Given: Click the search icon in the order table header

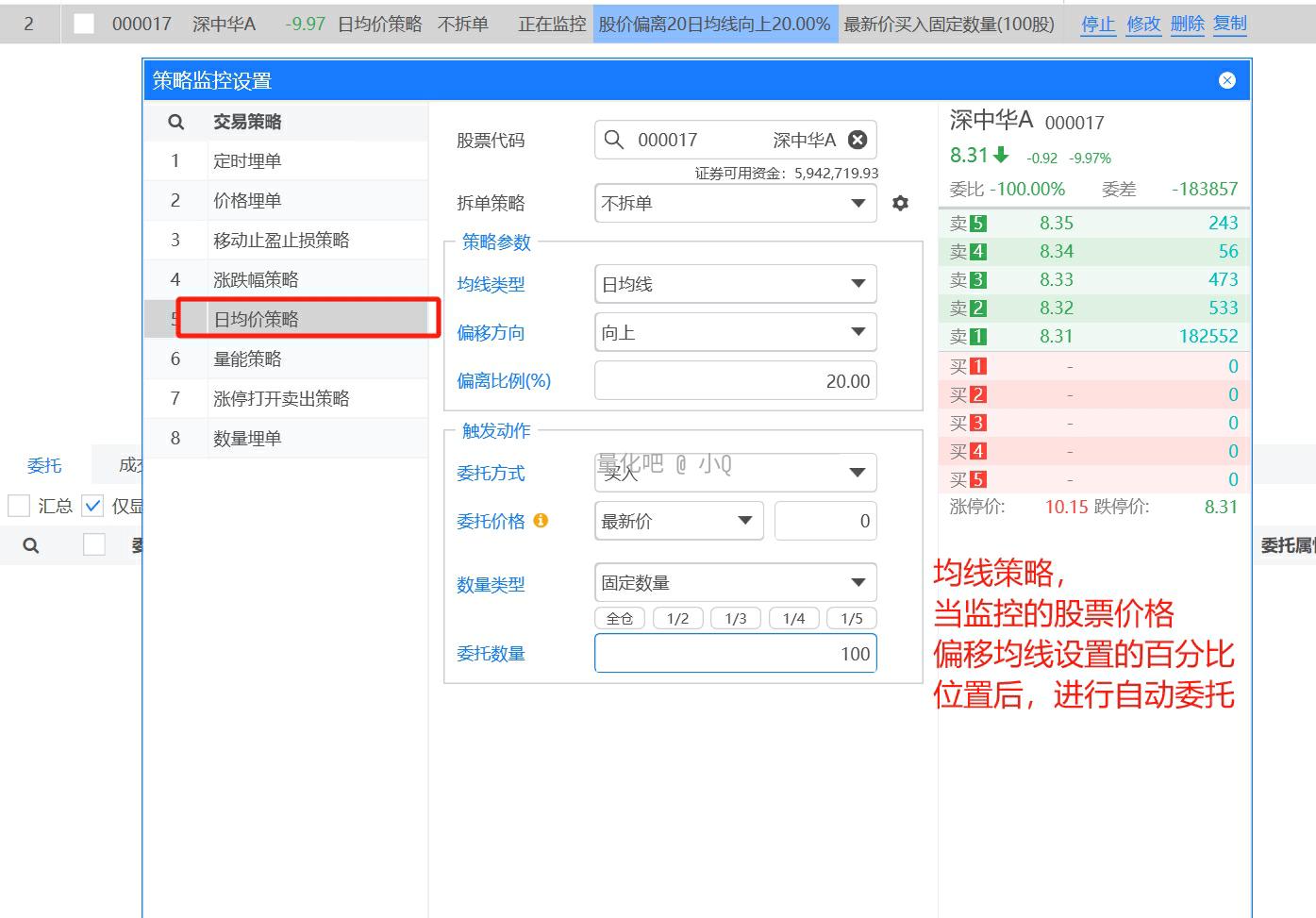Looking at the screenshot, I should pyautogui.click(x=31, y=545).
